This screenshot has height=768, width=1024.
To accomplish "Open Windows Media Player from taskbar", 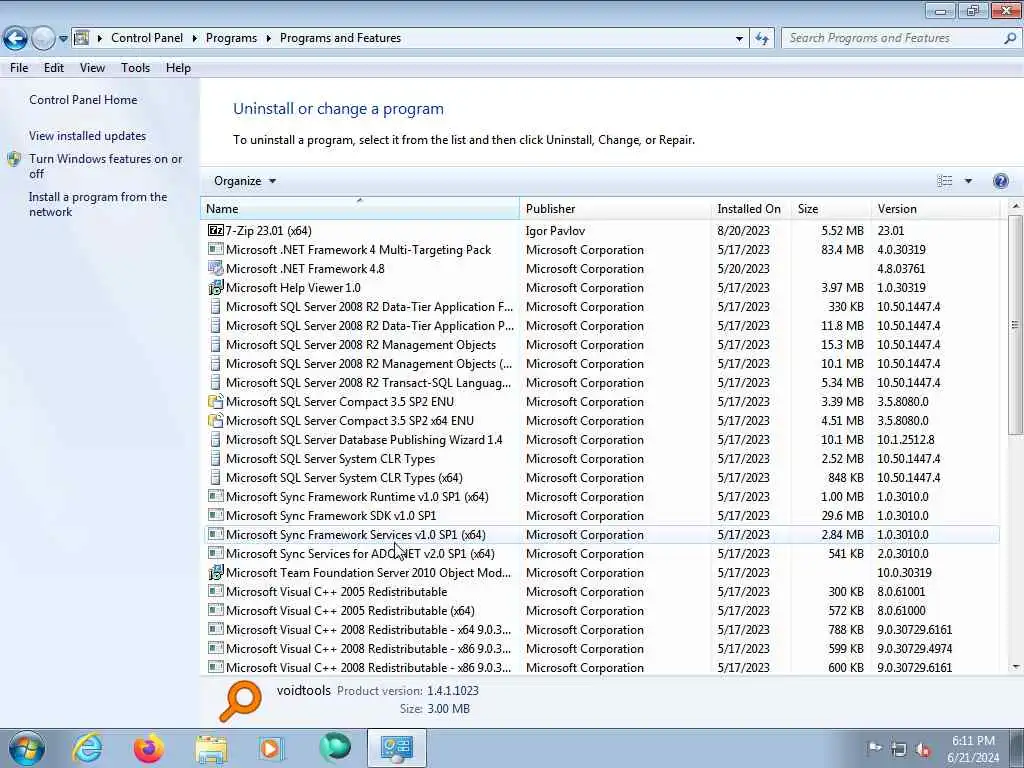I will 271,748.
